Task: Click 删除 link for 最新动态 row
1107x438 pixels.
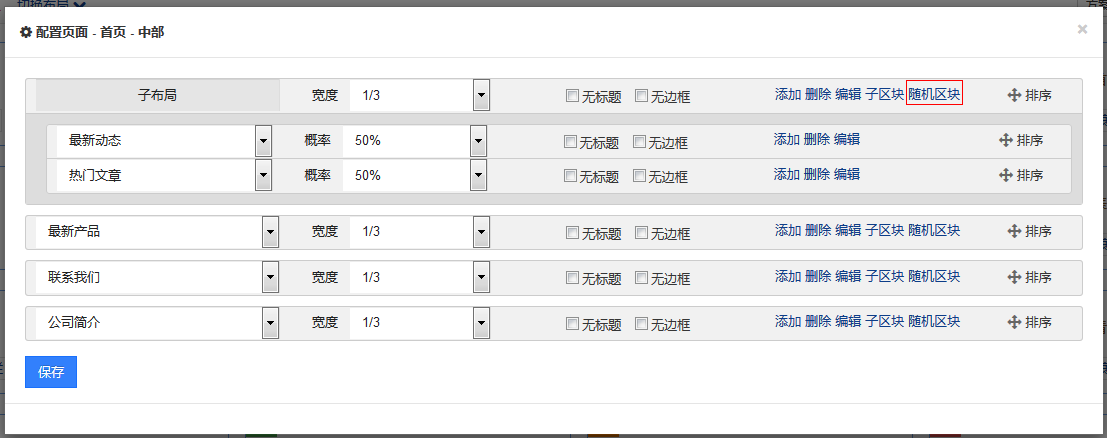Action: (x=817, y=139)
